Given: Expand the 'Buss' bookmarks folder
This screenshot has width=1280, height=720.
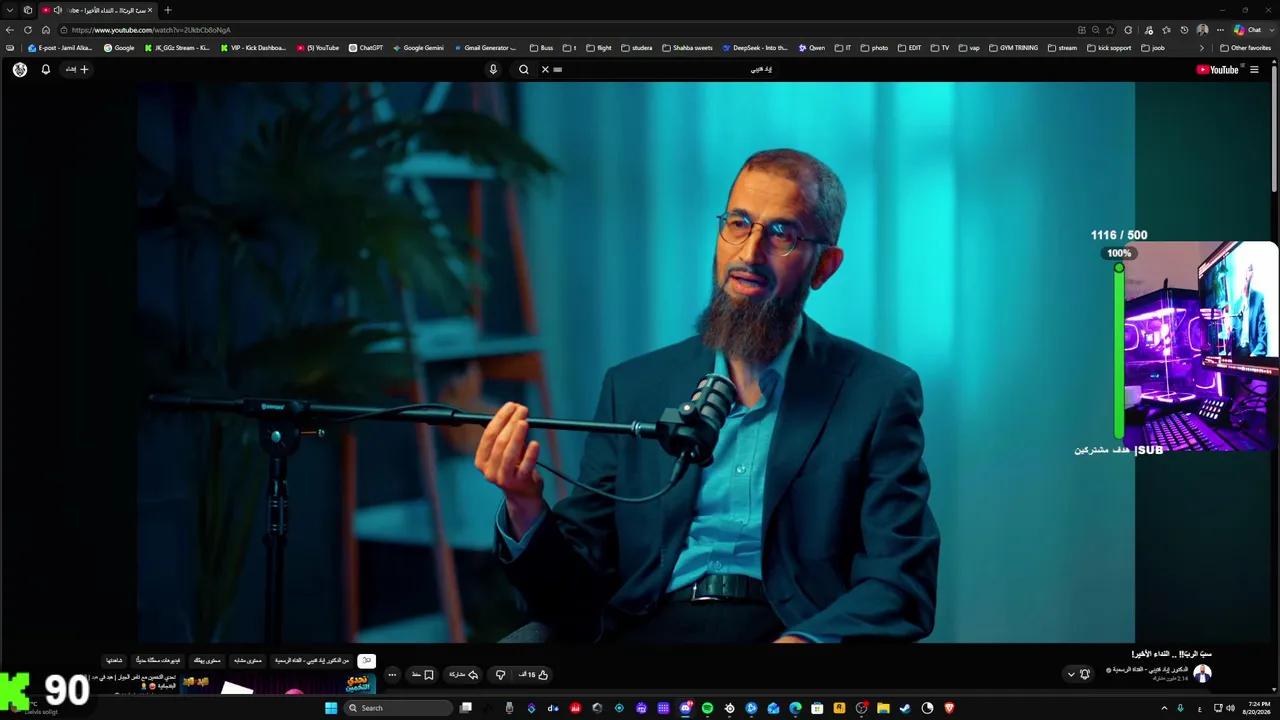Looking at the screenshot, I should 541,48.
